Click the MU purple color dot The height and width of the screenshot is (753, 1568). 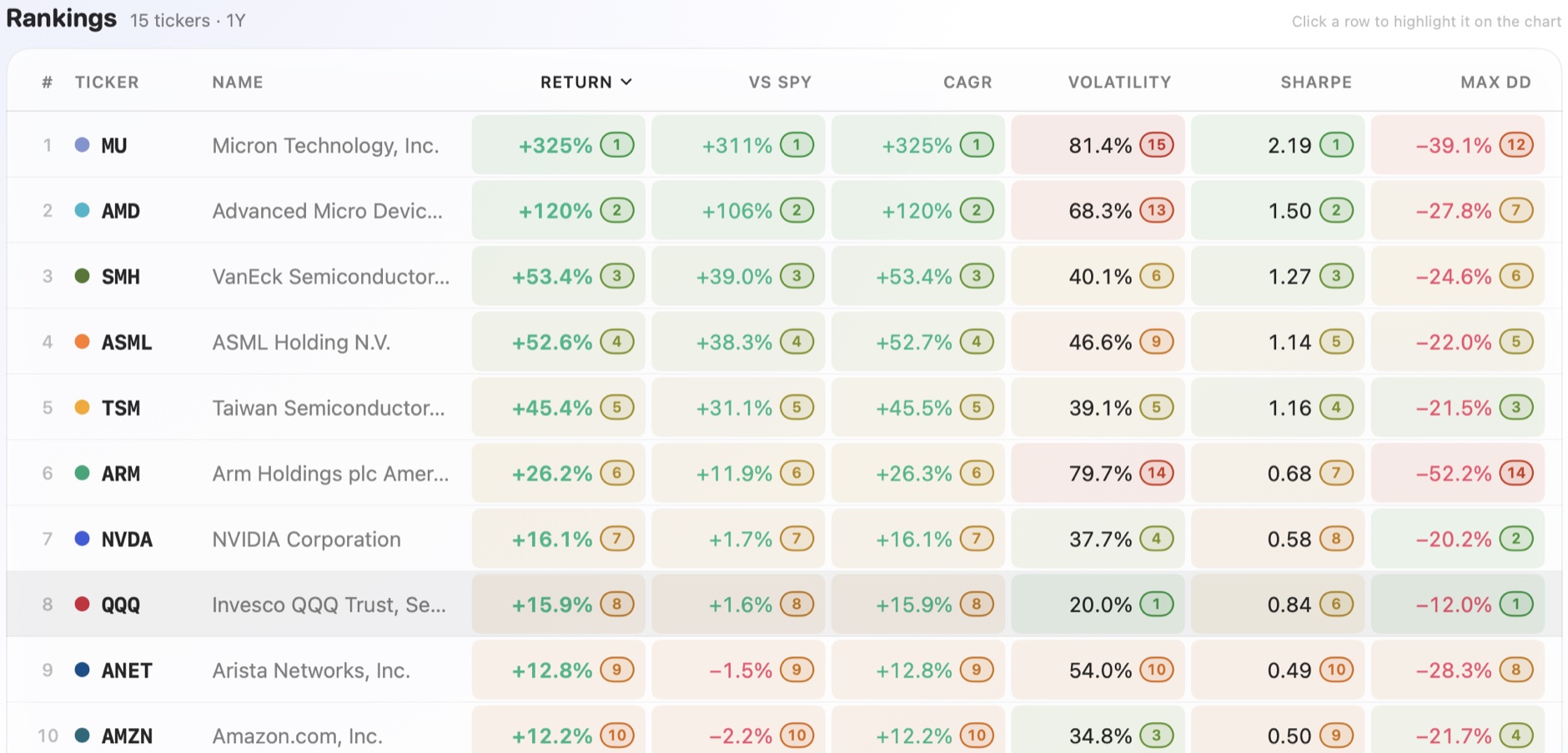tap(82, 144)
